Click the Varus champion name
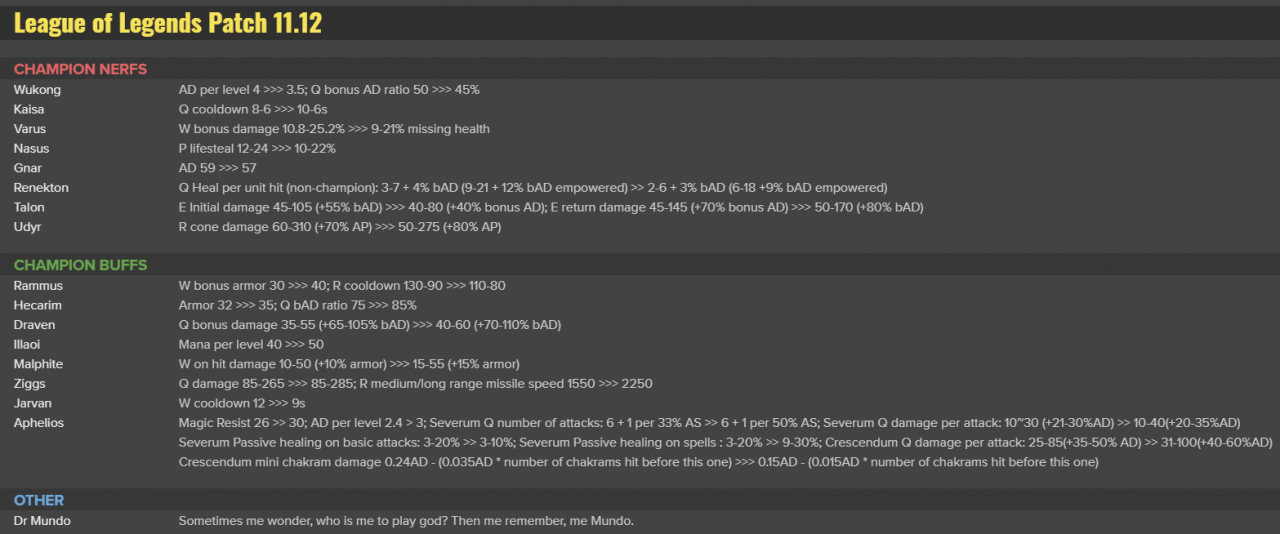This screenshot has width=1280, height=534. (x=30, y=129)
